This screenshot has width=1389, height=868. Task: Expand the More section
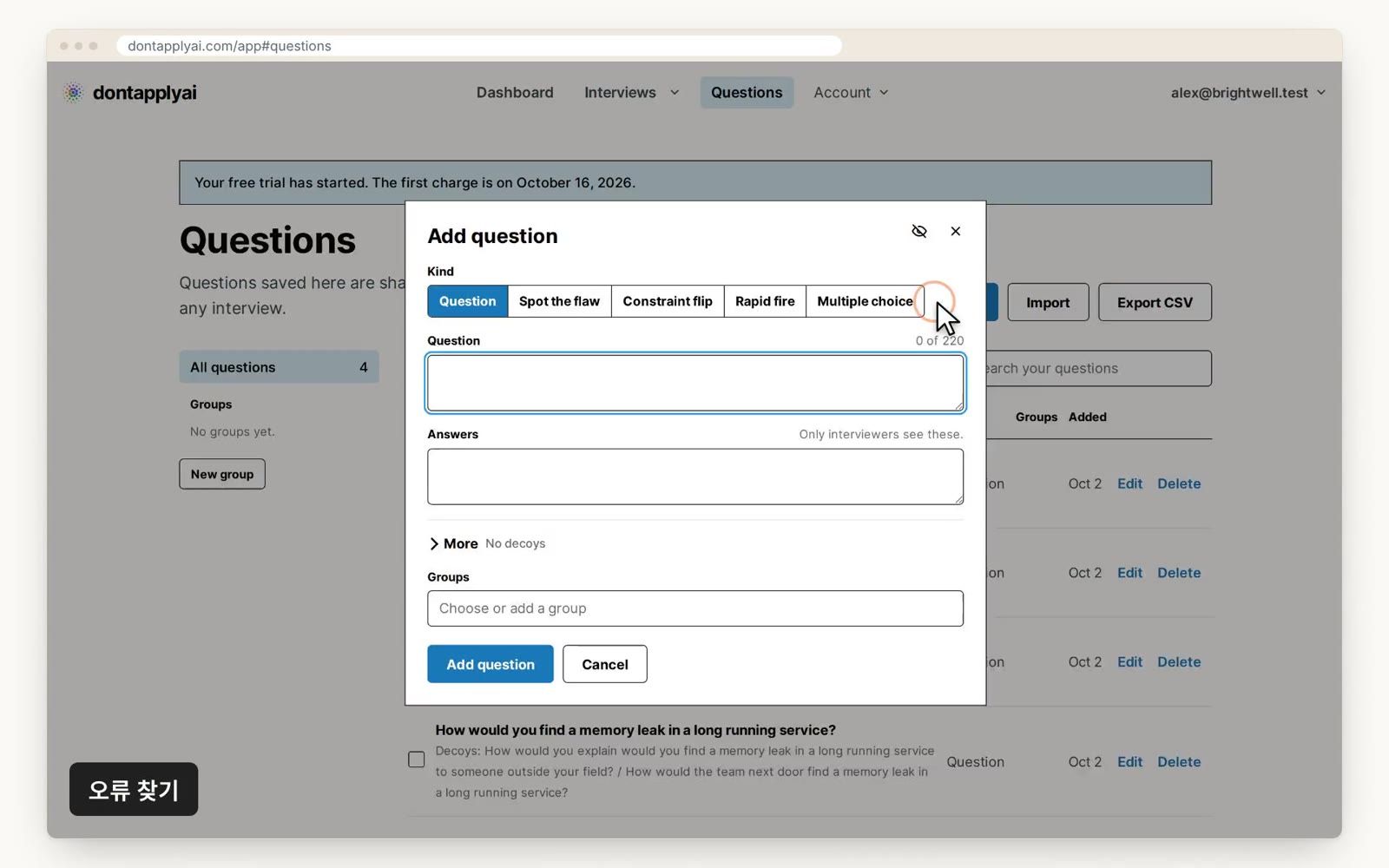tap(453, 543)
